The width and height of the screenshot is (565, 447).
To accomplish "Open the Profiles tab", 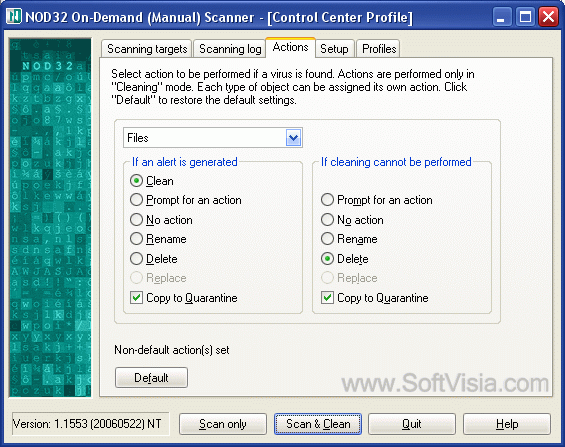I will (x=379, y=49).
